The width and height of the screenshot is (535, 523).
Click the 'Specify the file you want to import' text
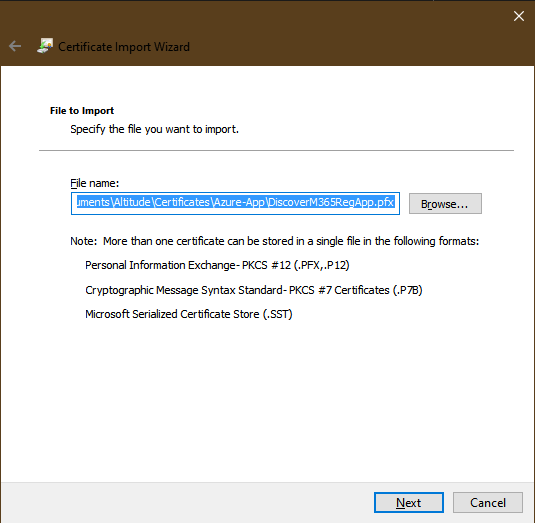pyautogui.click(x=154, y=129)
